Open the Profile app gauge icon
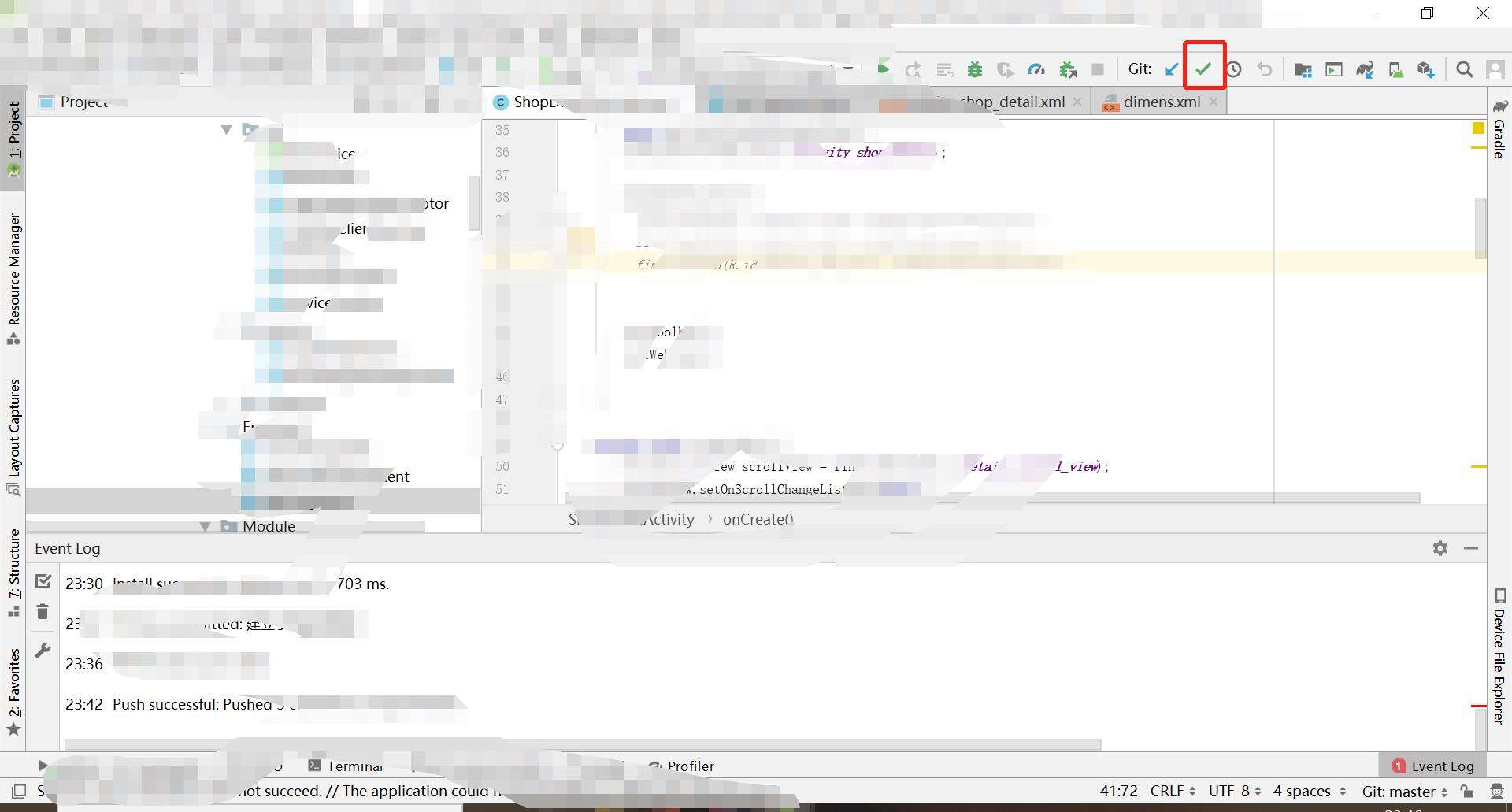Image resolution: width=1512 pixels, height=812 pixels. click(1036, 70)
